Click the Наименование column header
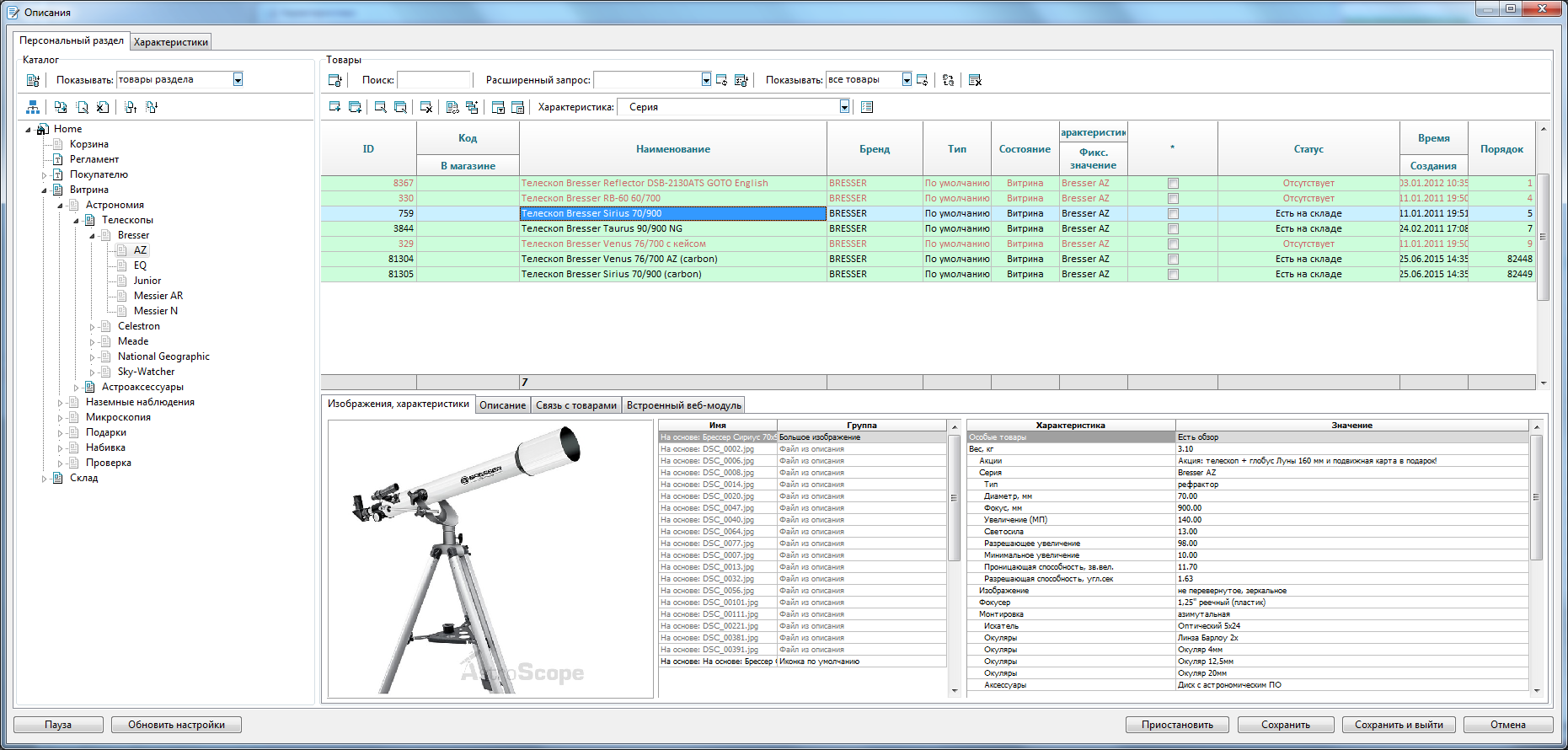This screenshot has height=750, width=1568. click(x=673, y=149)
